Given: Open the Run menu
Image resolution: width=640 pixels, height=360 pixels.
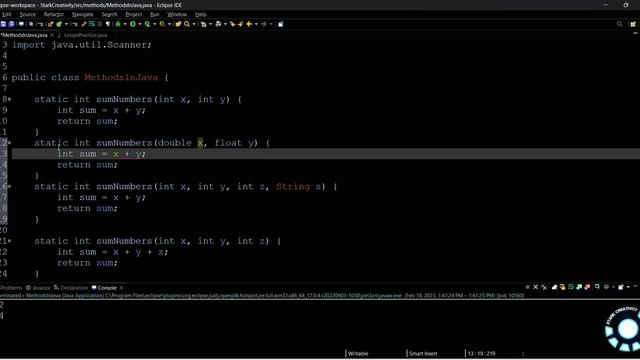Looking at the screenshot, I should (154, 14).
